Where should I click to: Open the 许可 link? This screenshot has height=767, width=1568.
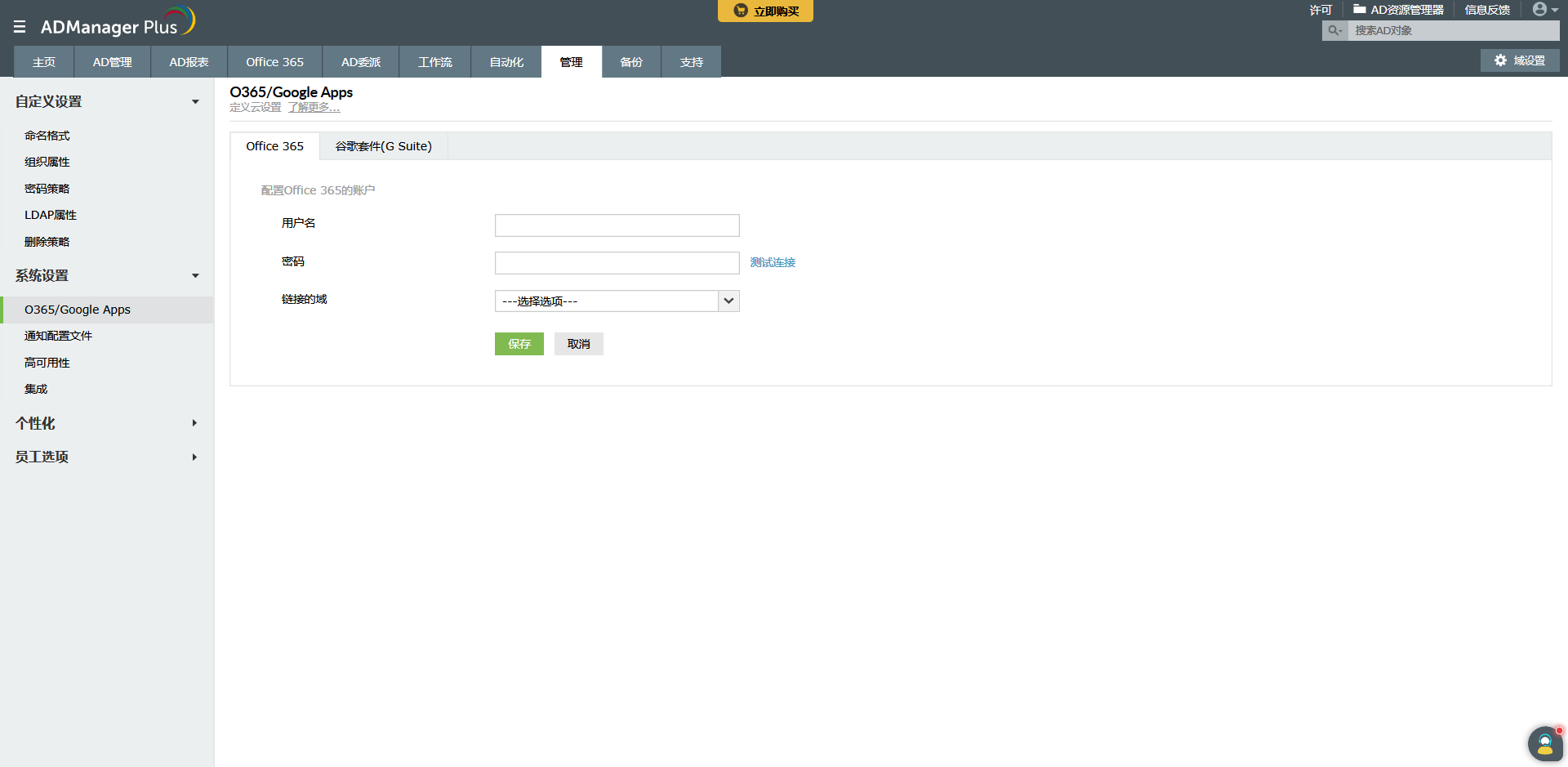tap(1321, 10)
